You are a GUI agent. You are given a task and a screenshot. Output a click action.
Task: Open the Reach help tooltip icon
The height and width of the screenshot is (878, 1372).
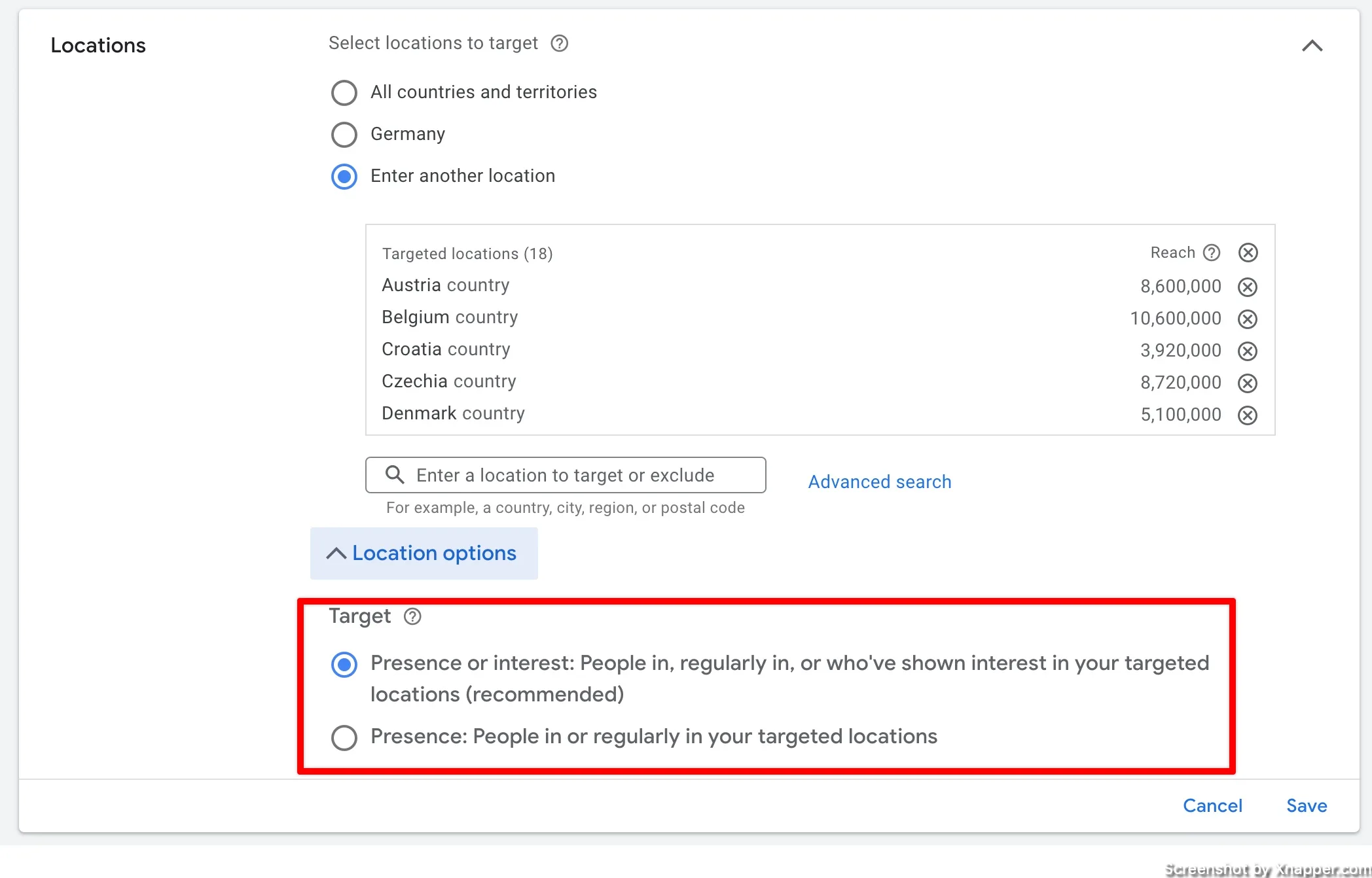[1212, 253]
